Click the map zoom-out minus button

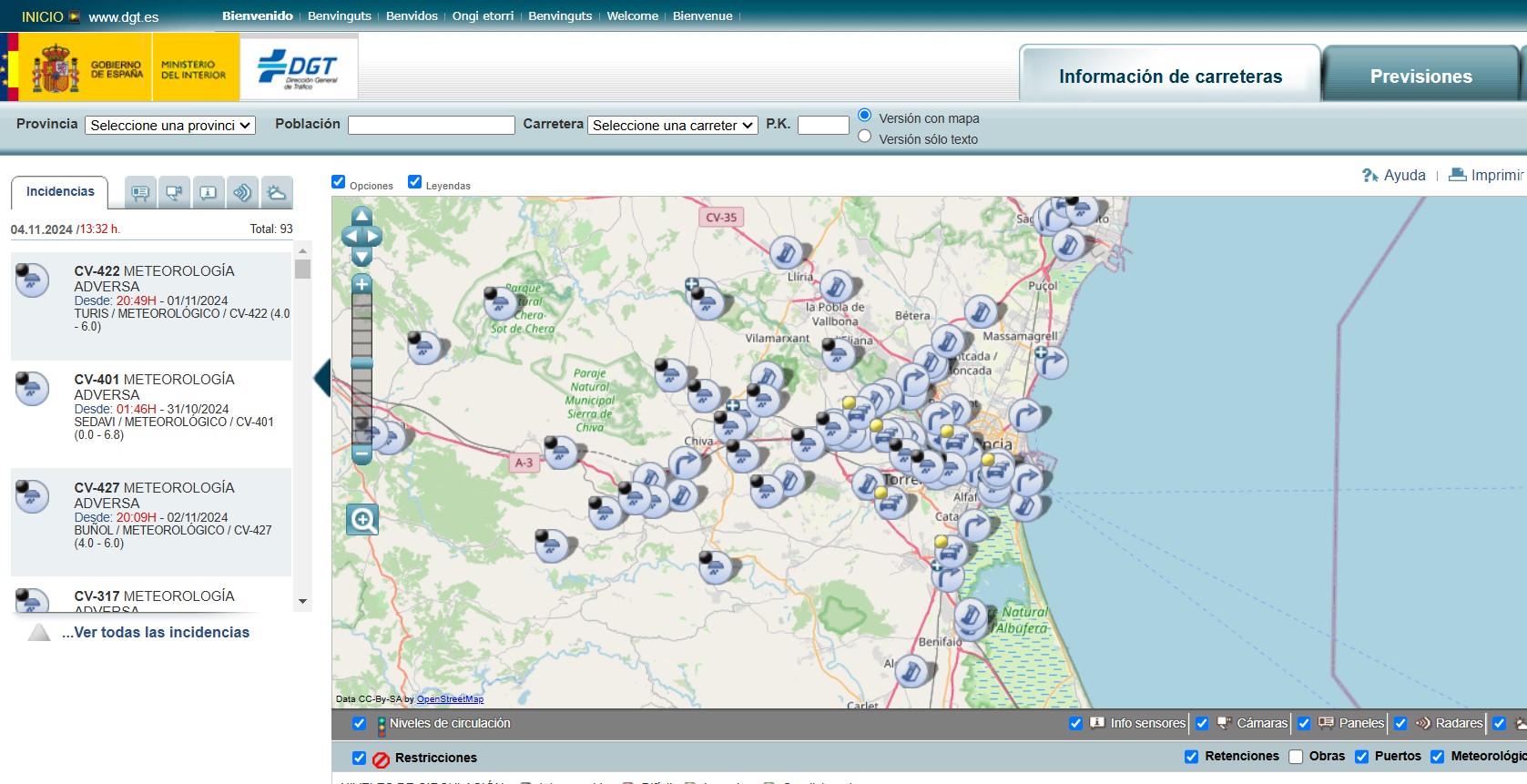click(x=361, y=453)
